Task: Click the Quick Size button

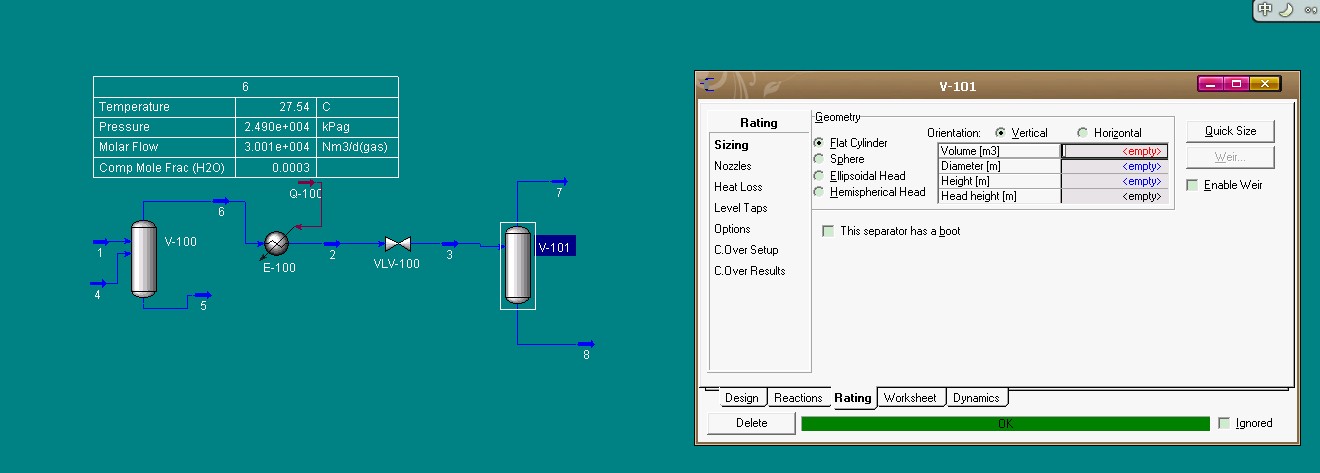Action: [x=1230, y=131]
